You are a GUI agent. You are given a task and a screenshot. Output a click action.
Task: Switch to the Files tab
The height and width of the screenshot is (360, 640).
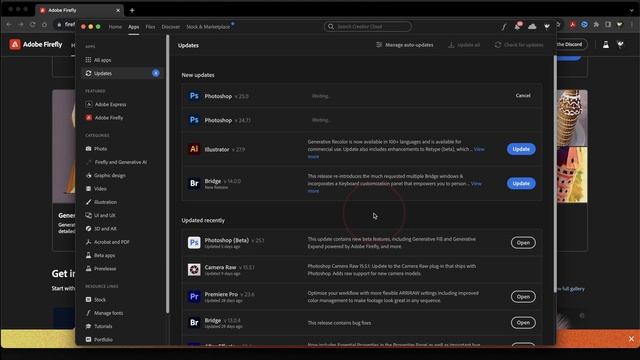[x=150, y=27]
